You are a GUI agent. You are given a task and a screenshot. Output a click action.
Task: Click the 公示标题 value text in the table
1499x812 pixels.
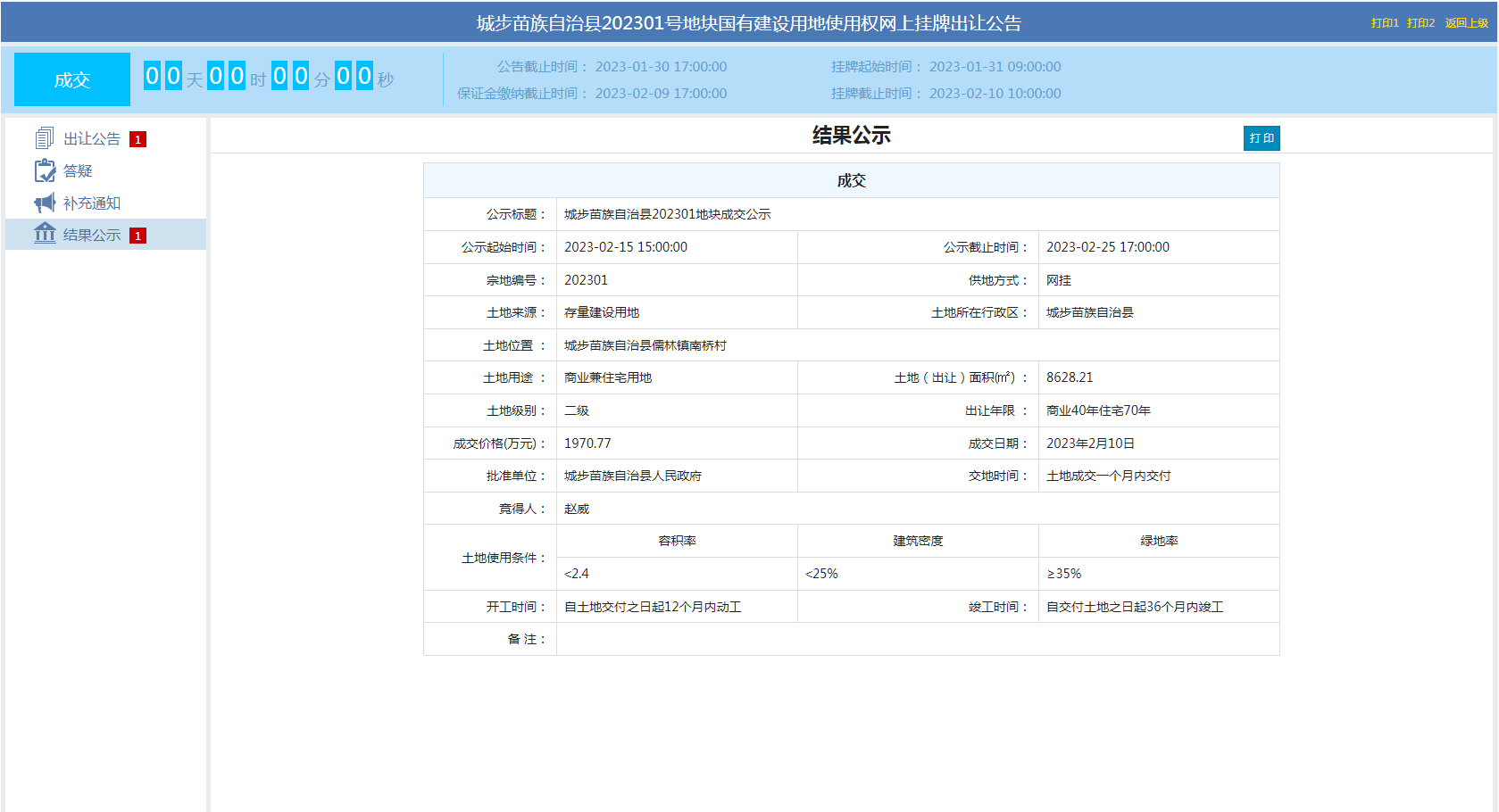[x=667, y=214]
